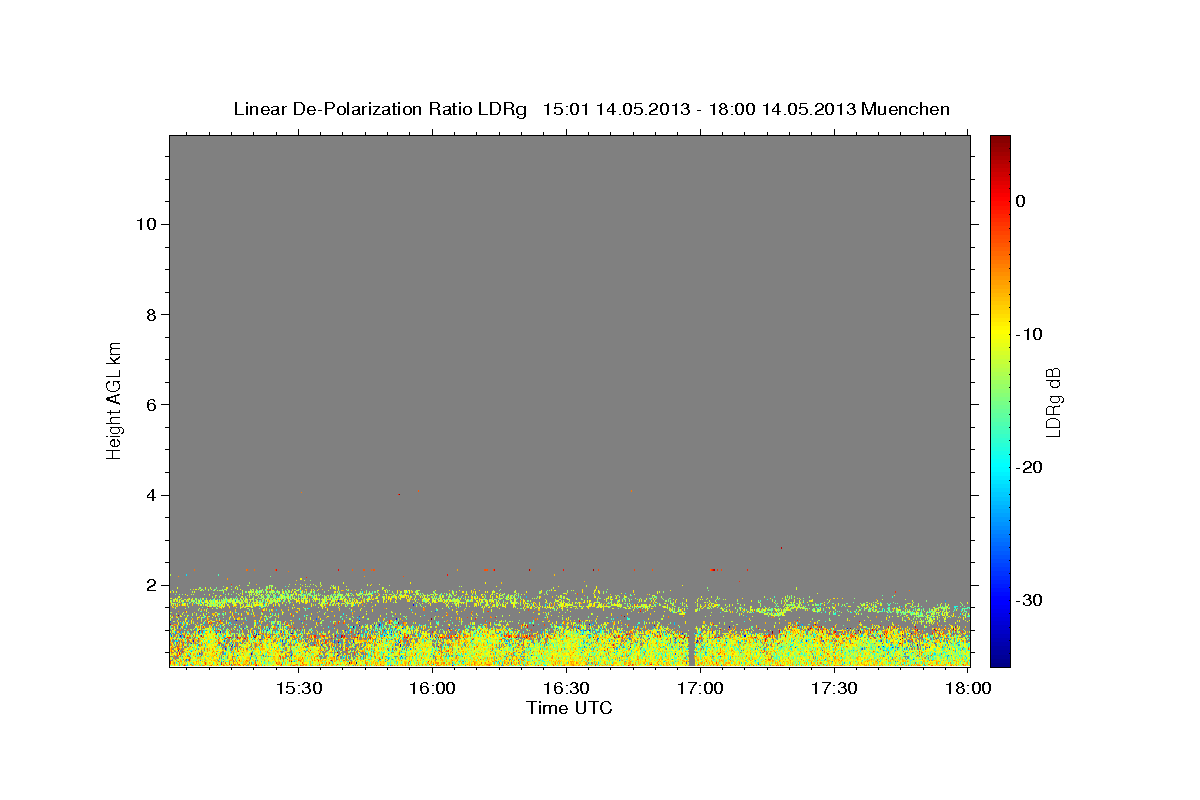Screen dimensions: 1200x800
Task: Click the height tick label '6'
Action: (151, 405)
